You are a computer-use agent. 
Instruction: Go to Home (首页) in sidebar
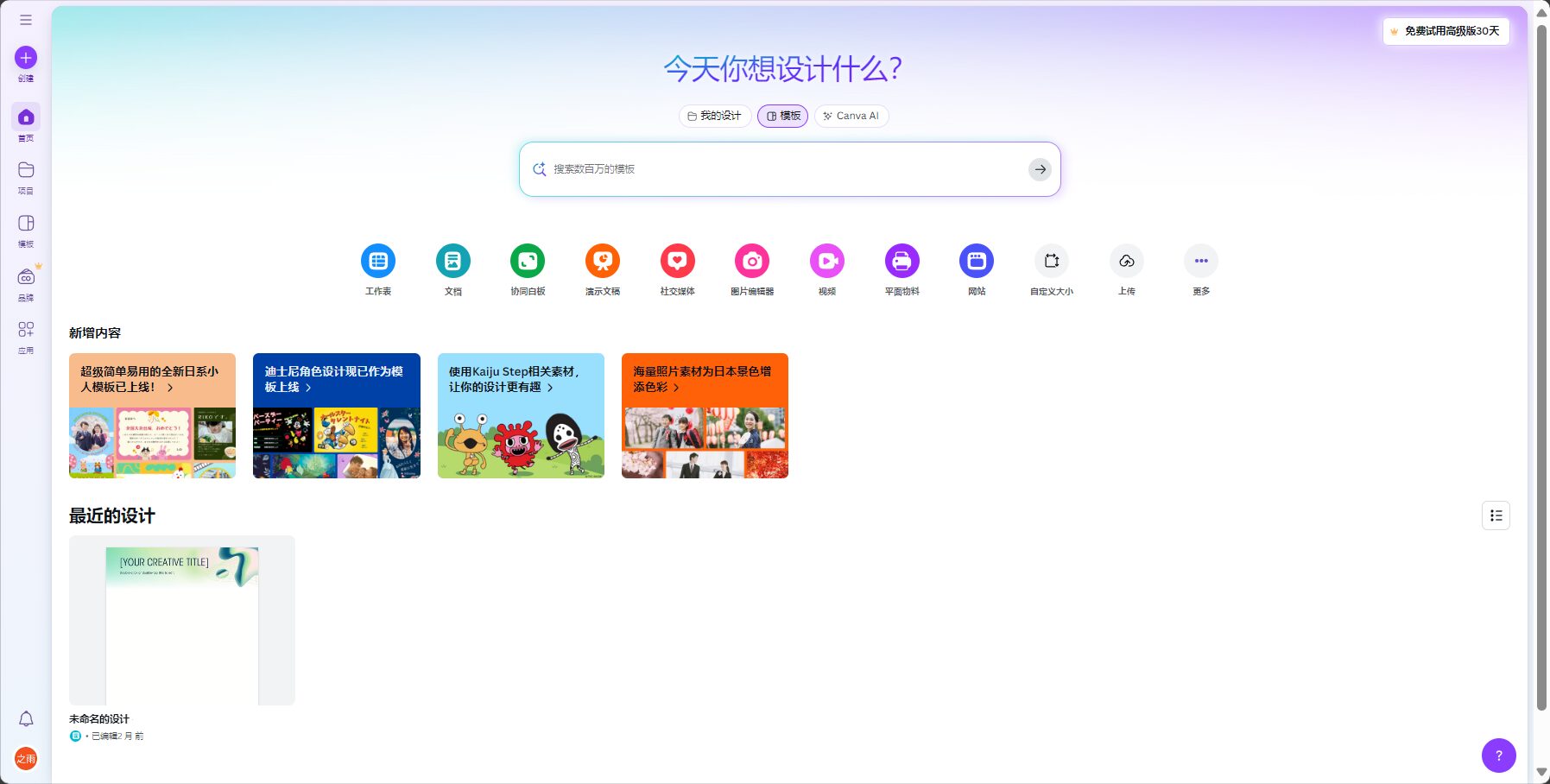(26, 117)
